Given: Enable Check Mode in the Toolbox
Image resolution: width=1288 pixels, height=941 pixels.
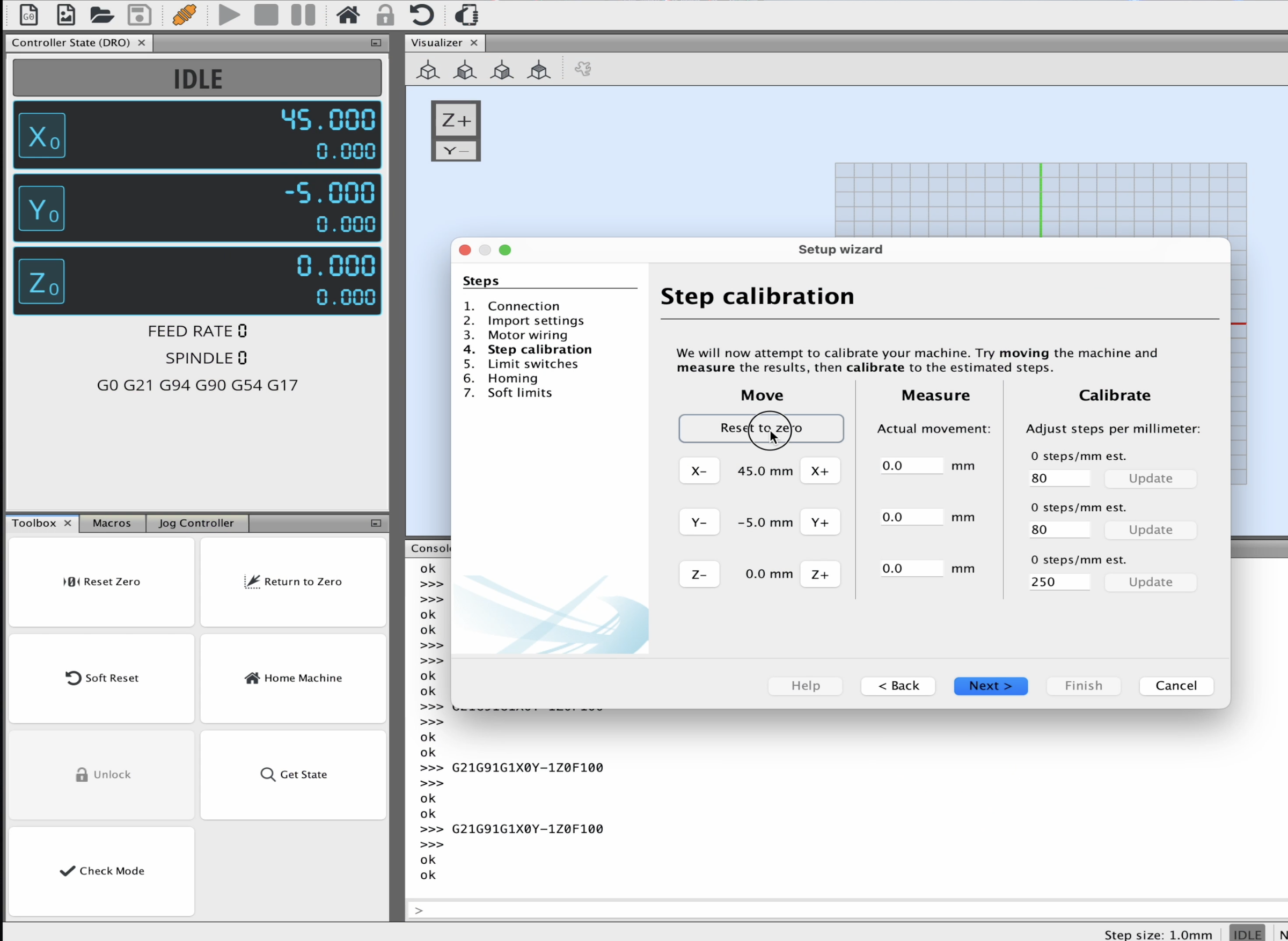Looking at the screenshot, I should tap(101, 870).
